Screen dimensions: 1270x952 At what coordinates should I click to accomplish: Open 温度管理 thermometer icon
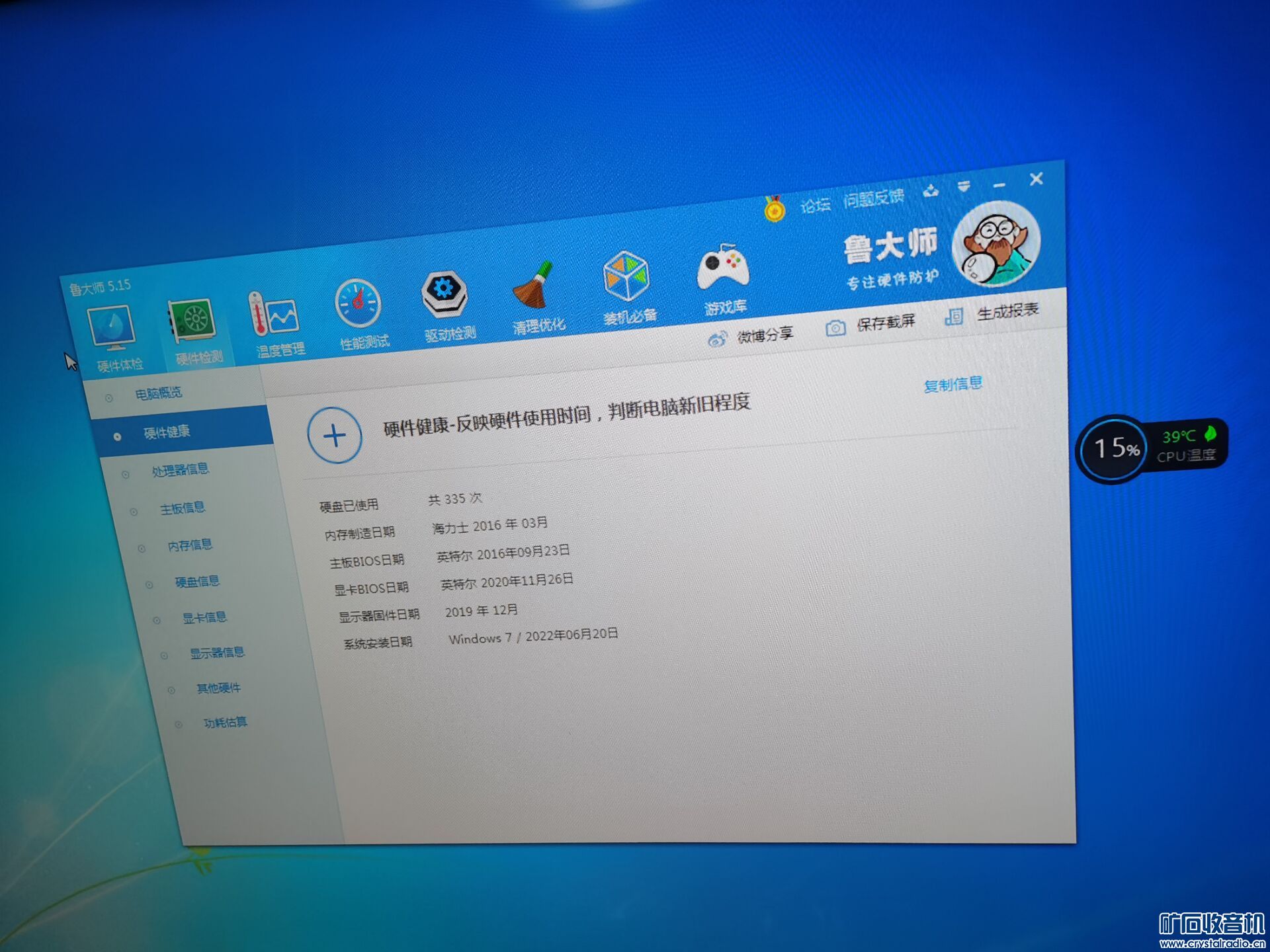click(273, 313)
